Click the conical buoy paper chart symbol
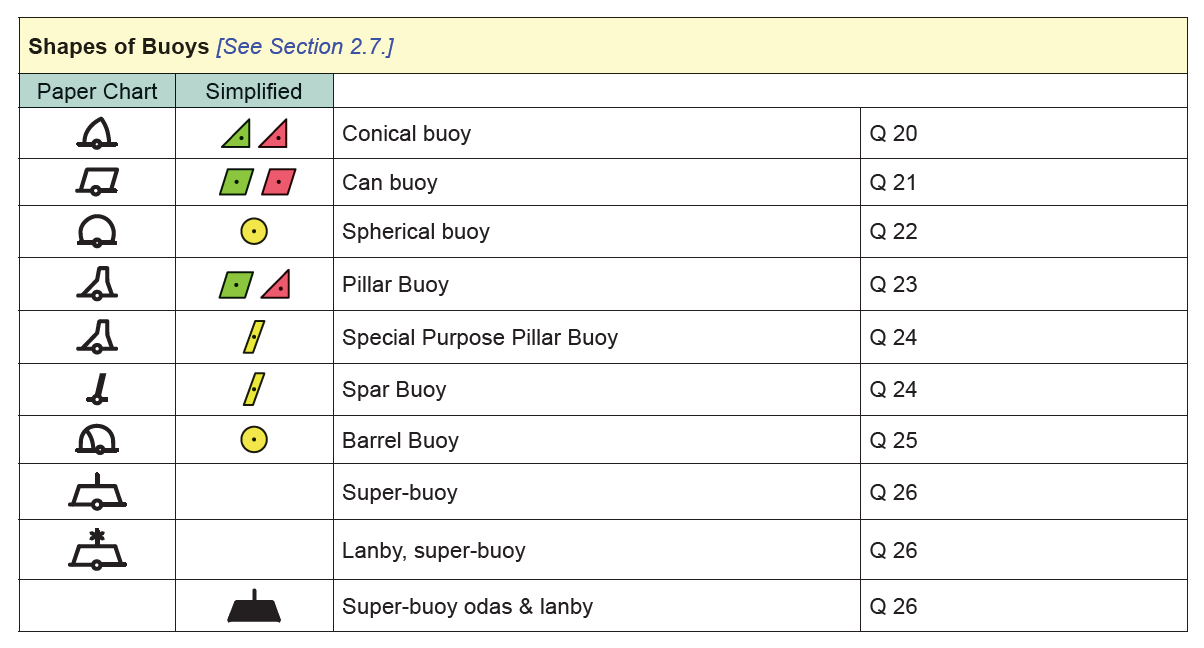The image size is (1204, 648). [97, 133]
